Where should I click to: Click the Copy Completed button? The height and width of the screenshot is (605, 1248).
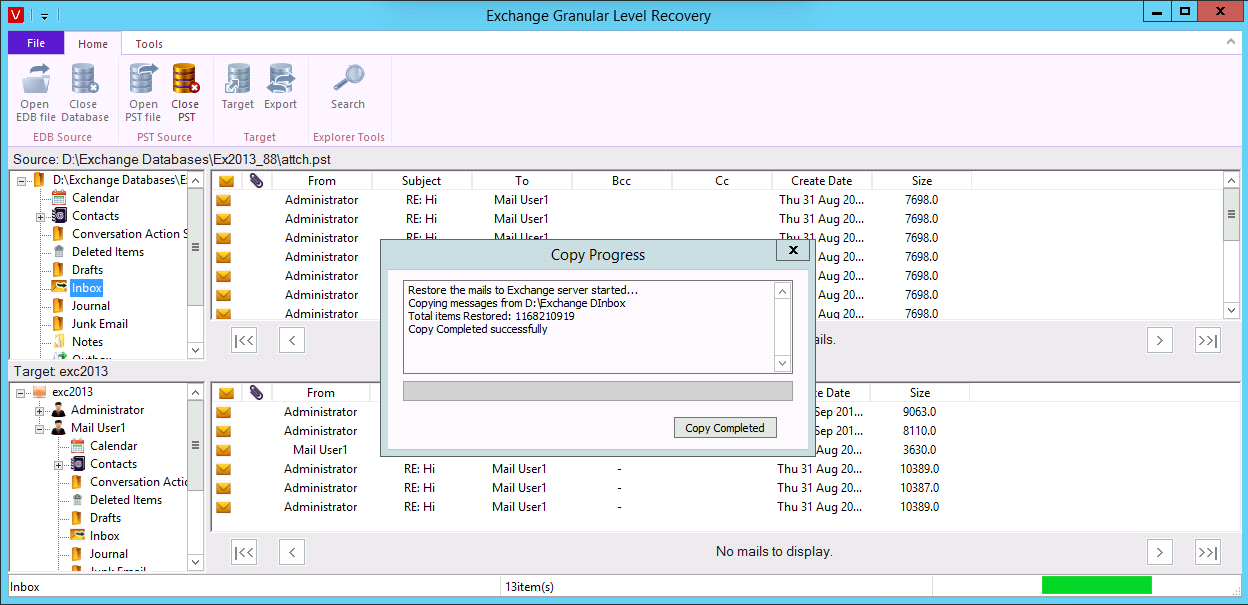click(725, 428)
